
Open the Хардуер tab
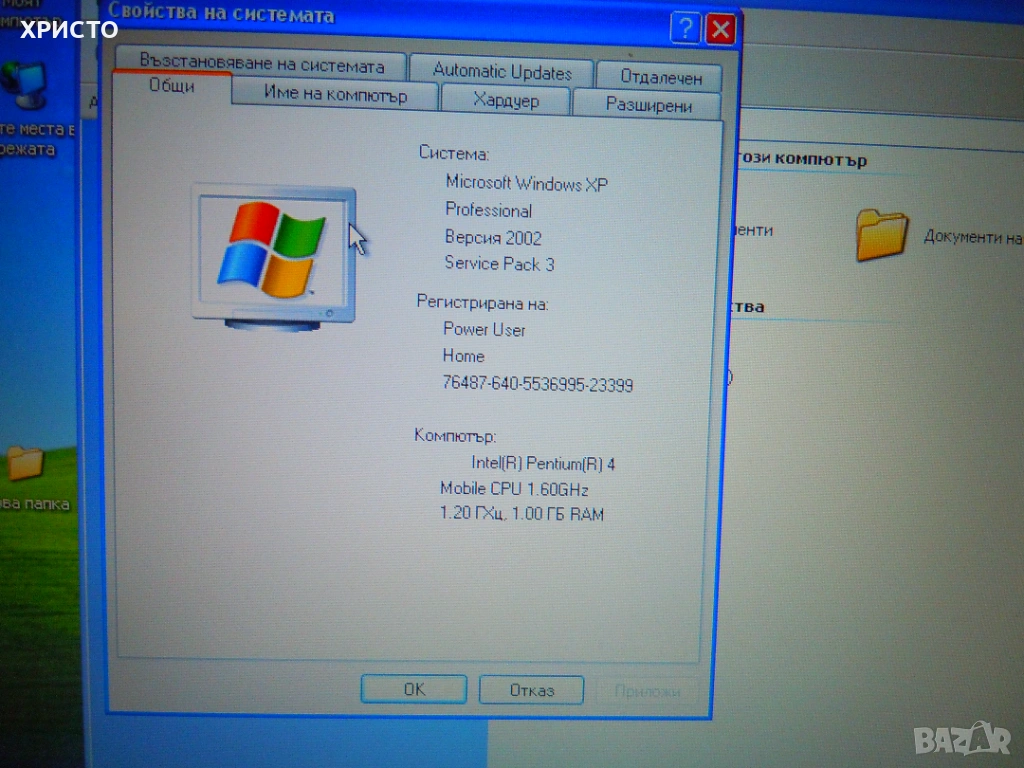pos(506,101)
